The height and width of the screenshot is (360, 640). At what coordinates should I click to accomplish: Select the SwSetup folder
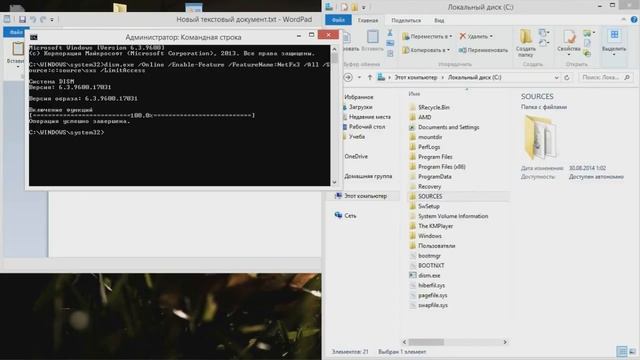[x=429, y=206]
